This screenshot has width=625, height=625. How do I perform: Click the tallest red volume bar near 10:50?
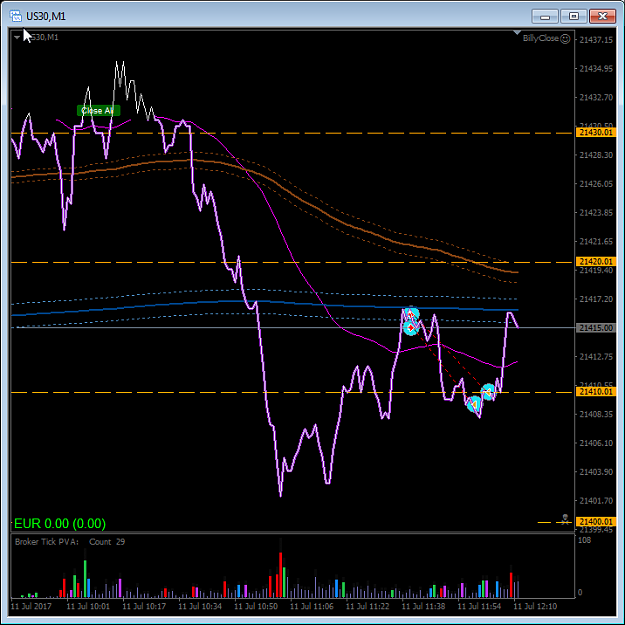(x=281, y=574)
